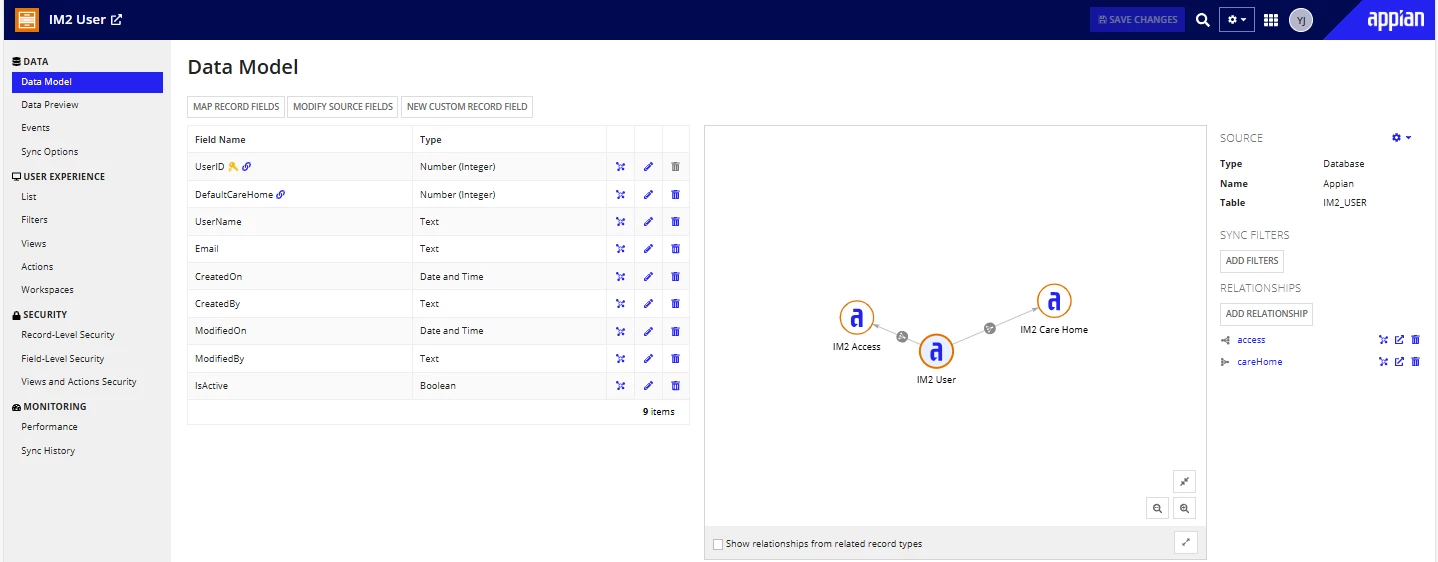Image resolution: width=1438 pixels, height=562 pixels.
Task: Delete the CreatedBy field
Action: [x=675, y=304]
